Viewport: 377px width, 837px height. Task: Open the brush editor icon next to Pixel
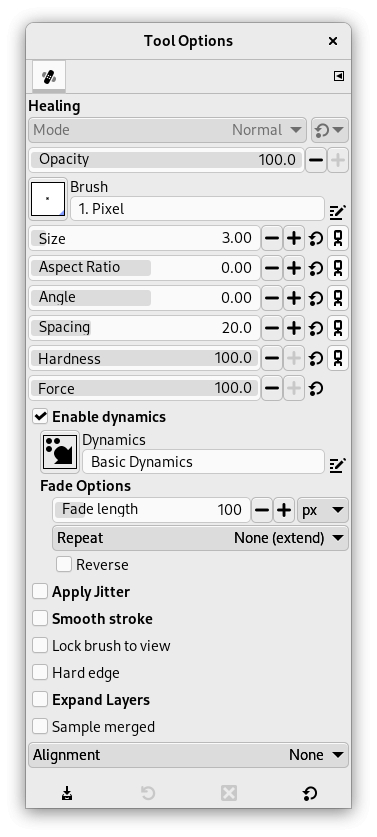coord(337,212)
